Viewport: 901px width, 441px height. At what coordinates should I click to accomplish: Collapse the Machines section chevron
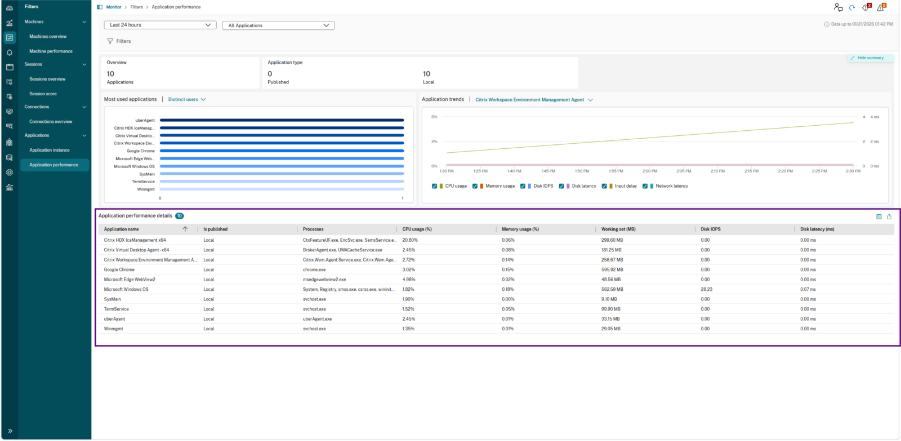pyautogui.click(x=84, y=22)
